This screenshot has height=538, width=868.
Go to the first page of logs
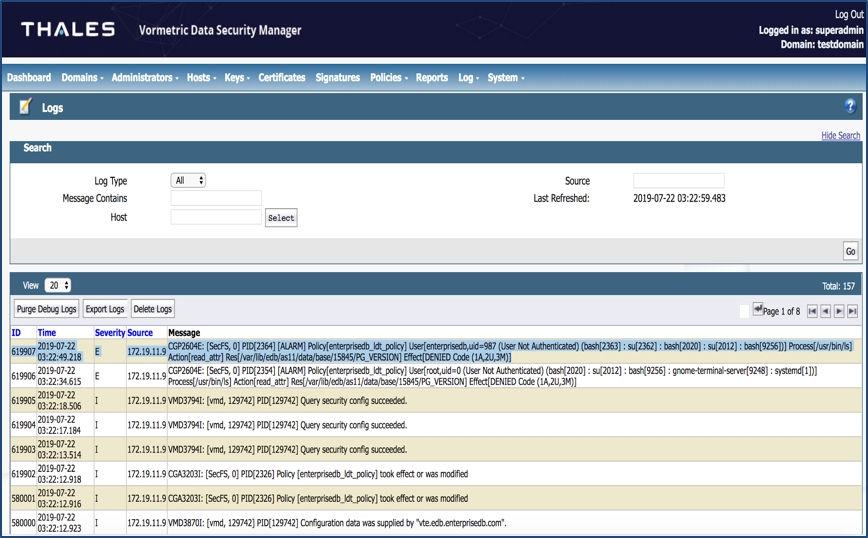pos(813,311)
